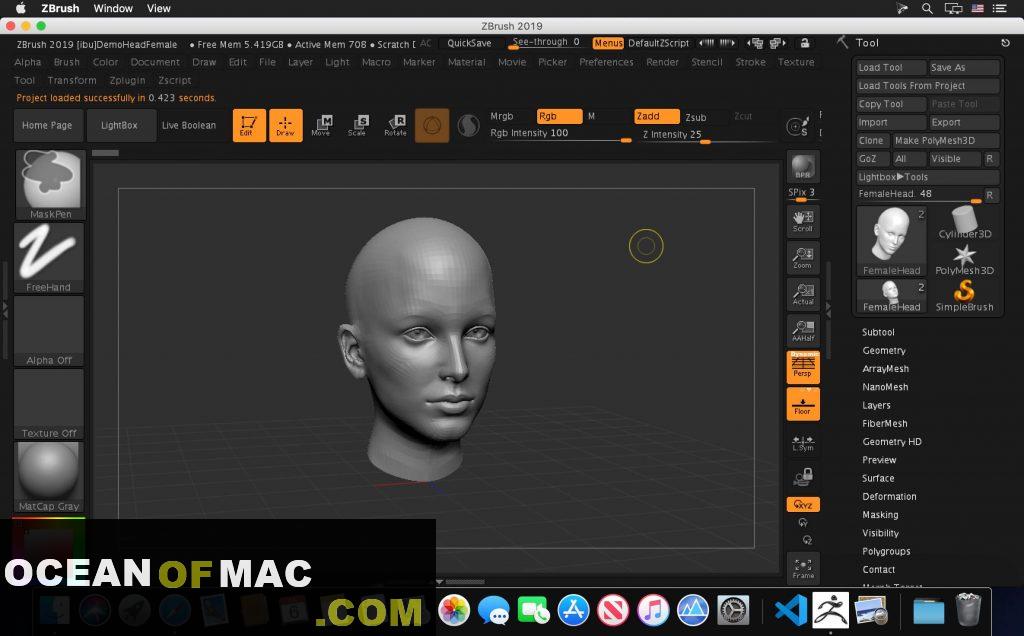Click the Load Tool button
Image resolution: width=1024 pixels, height=636 pixels.
tap(891, 68)
